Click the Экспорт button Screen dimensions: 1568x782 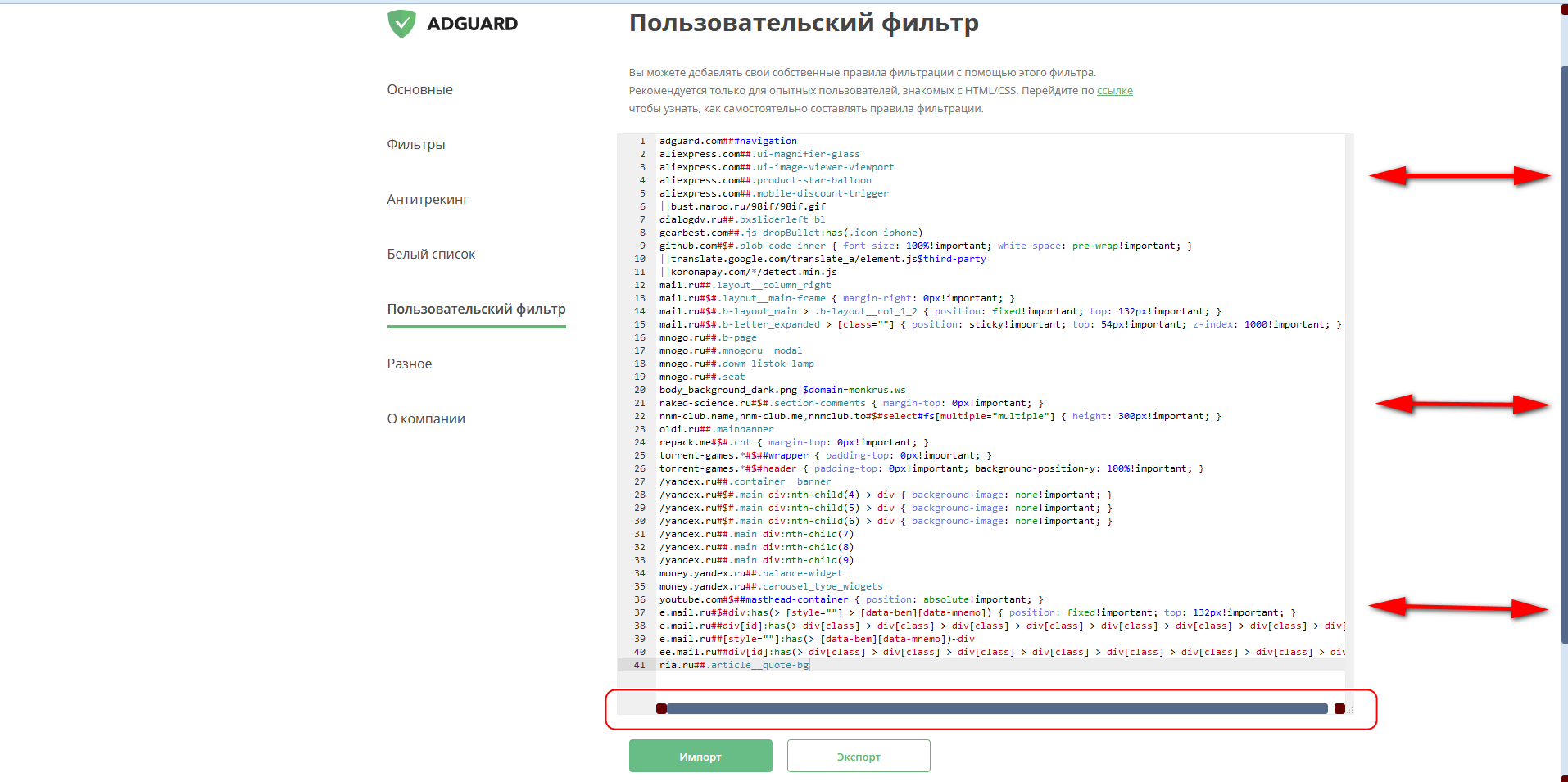click(858, 756)
